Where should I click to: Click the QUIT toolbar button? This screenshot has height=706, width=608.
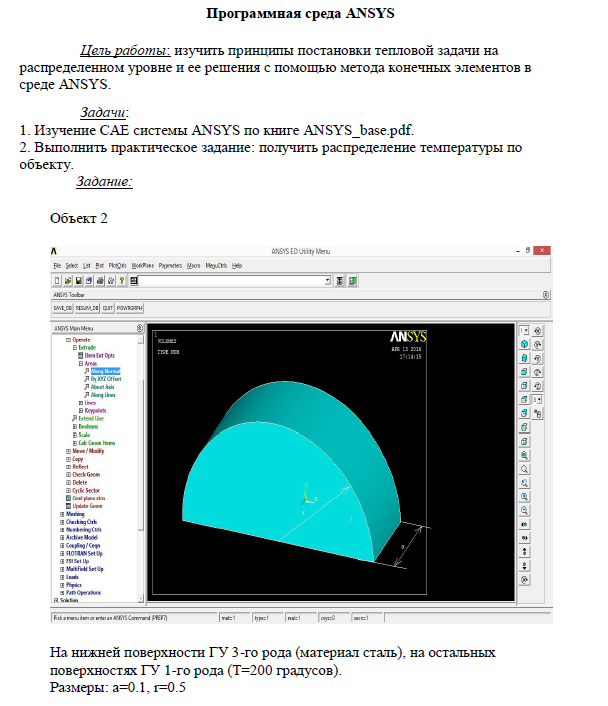[x=108, y=308]
